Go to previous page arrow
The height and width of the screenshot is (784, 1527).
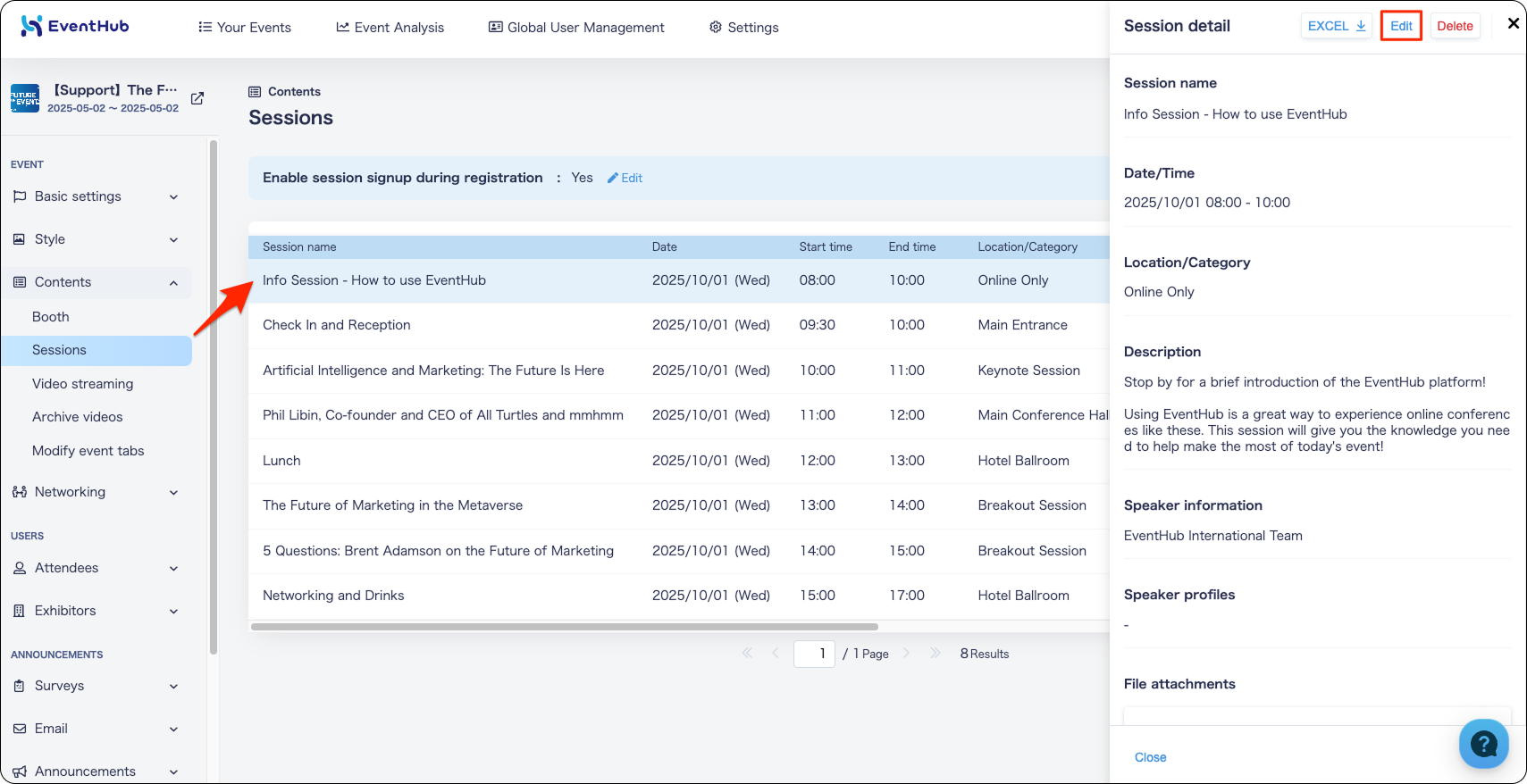tap(775, 653)
